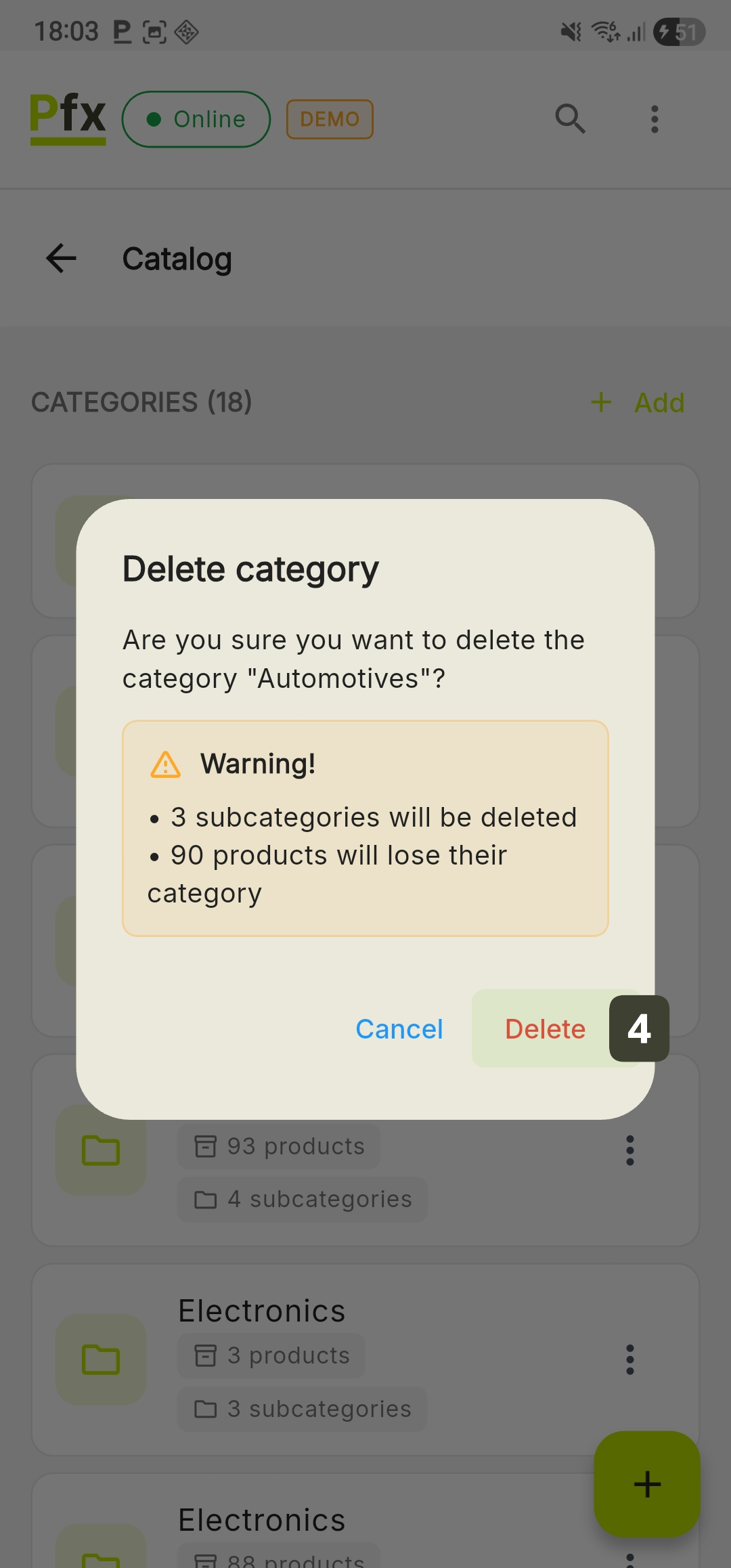Tap the search magnifier icon
This screenshot has width=731, height=1568.
coord(570,119)
